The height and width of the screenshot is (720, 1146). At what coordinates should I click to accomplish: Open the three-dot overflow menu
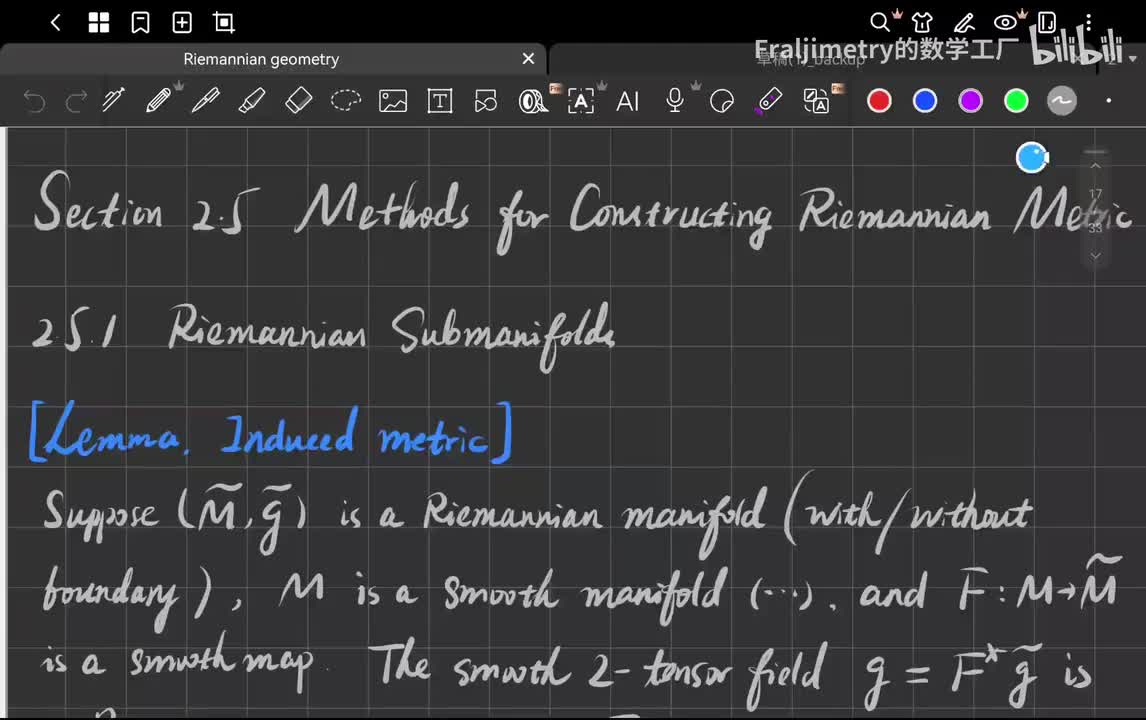pos(1088,23)
